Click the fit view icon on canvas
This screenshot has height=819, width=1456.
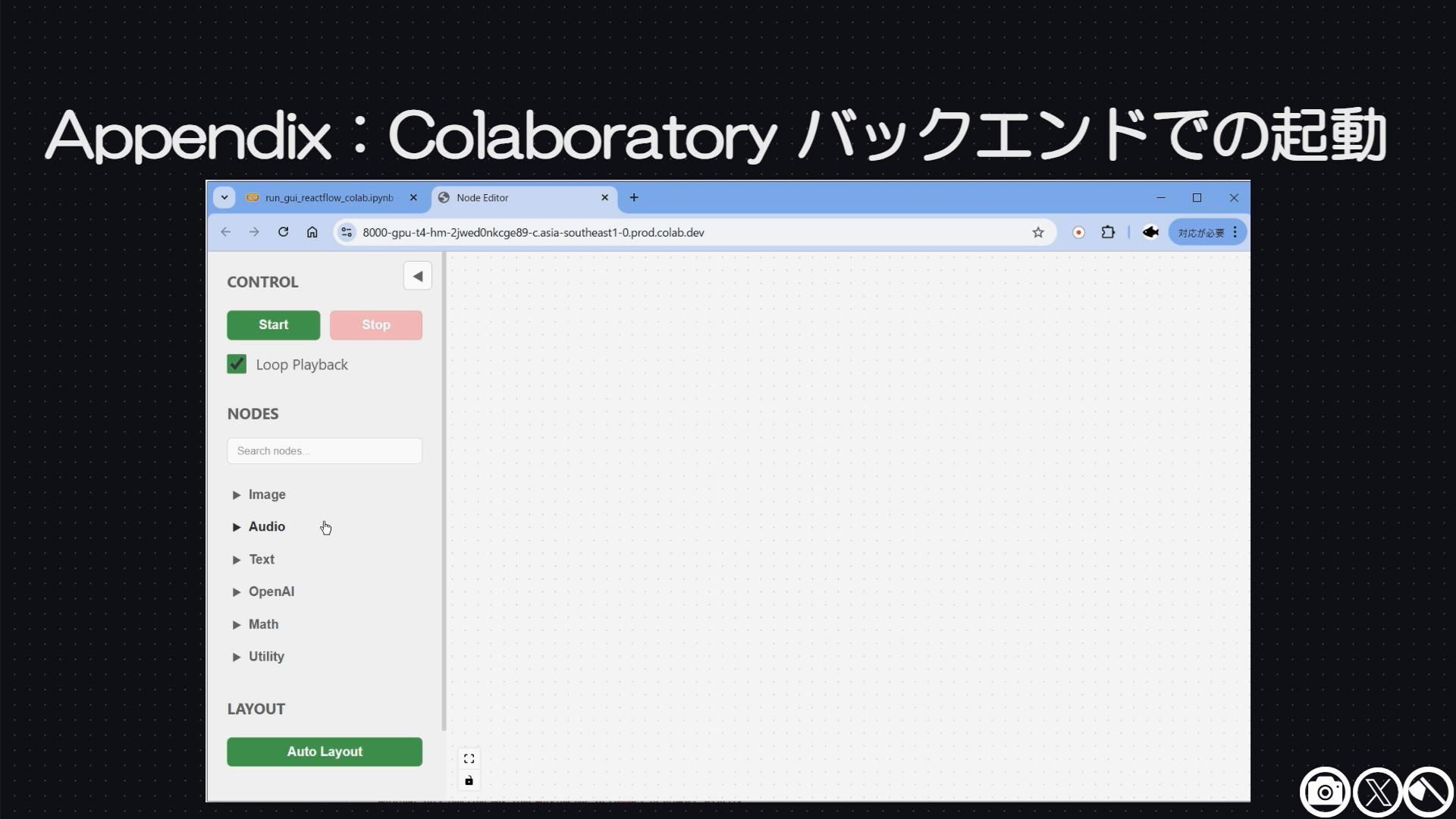coord(469,758)
